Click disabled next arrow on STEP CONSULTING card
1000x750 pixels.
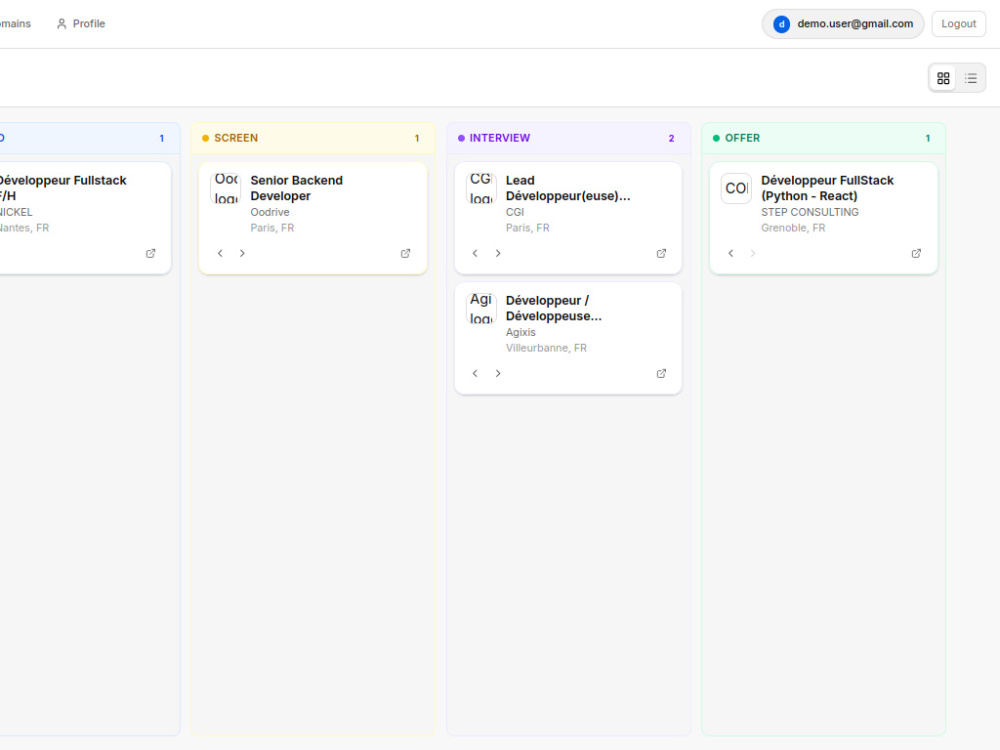coord(753,253)
